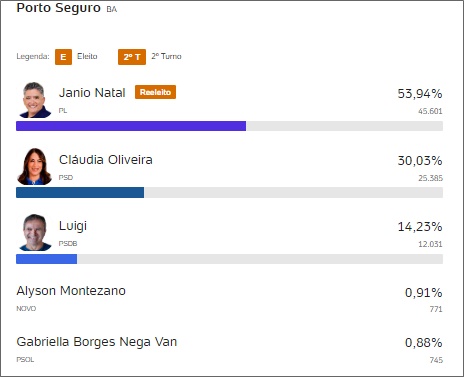The width and height of the screenshot is (464, 377).
Task: Click the Porto Seguro city heading
Action: point(58,8)
